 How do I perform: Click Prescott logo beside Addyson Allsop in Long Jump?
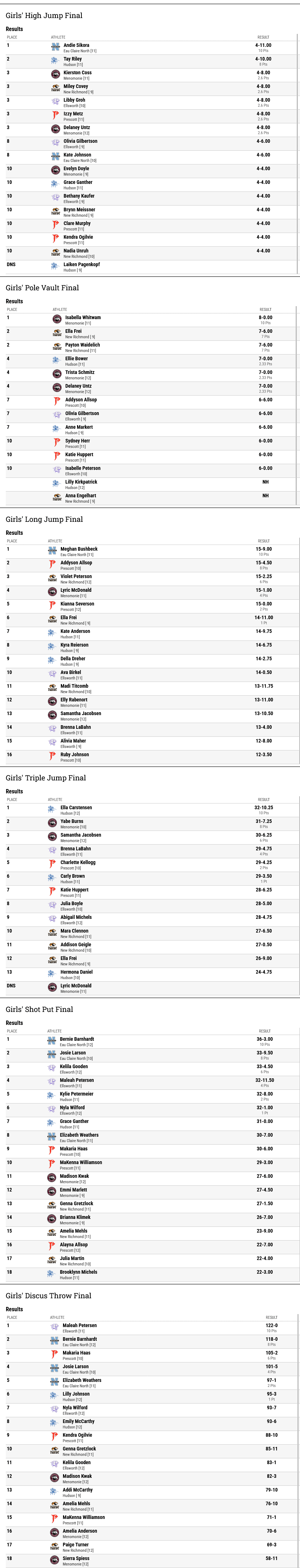[52, 564]
